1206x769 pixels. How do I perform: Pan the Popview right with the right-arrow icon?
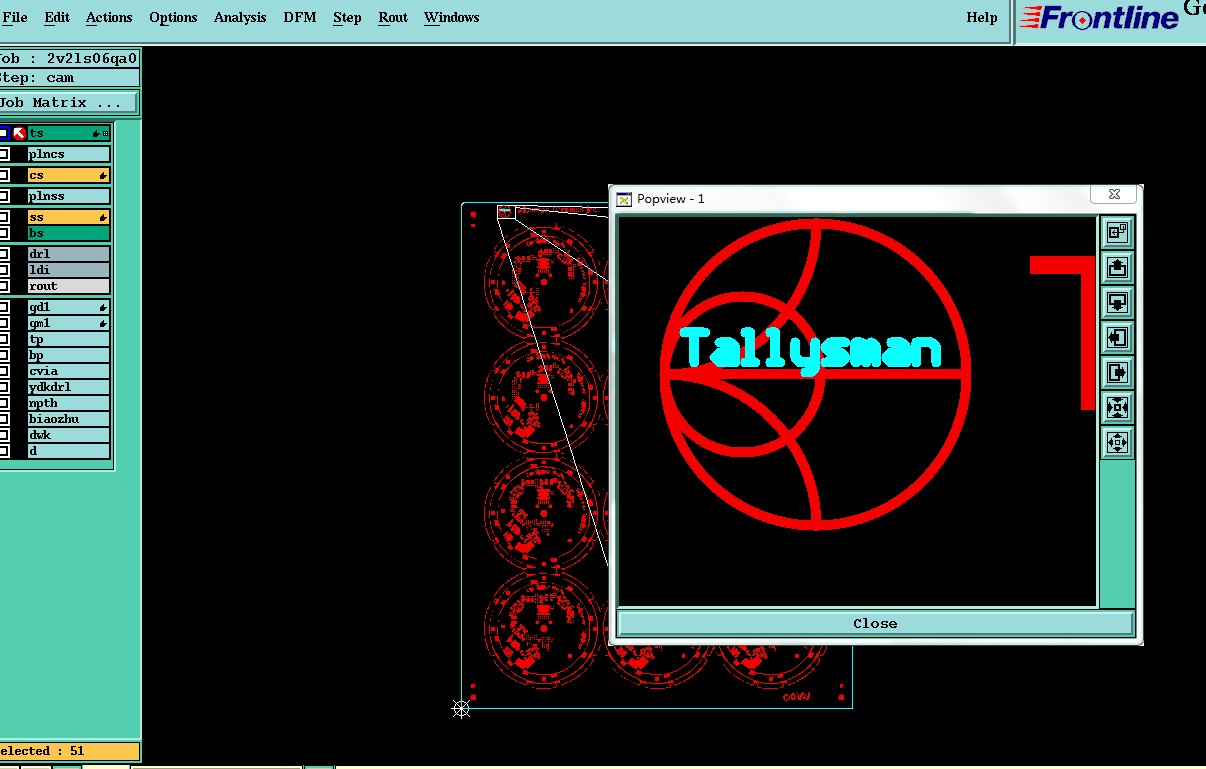pos(1117,373)
